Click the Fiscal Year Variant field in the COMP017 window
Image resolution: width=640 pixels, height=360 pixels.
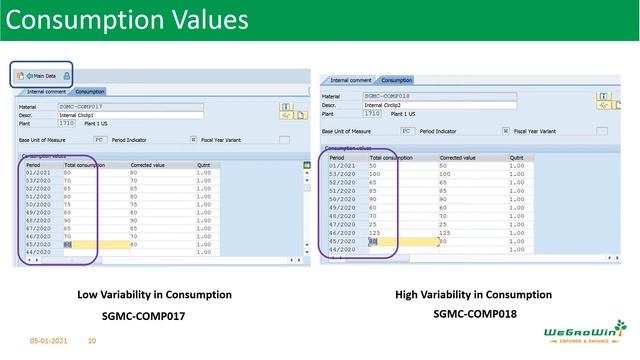284,140
